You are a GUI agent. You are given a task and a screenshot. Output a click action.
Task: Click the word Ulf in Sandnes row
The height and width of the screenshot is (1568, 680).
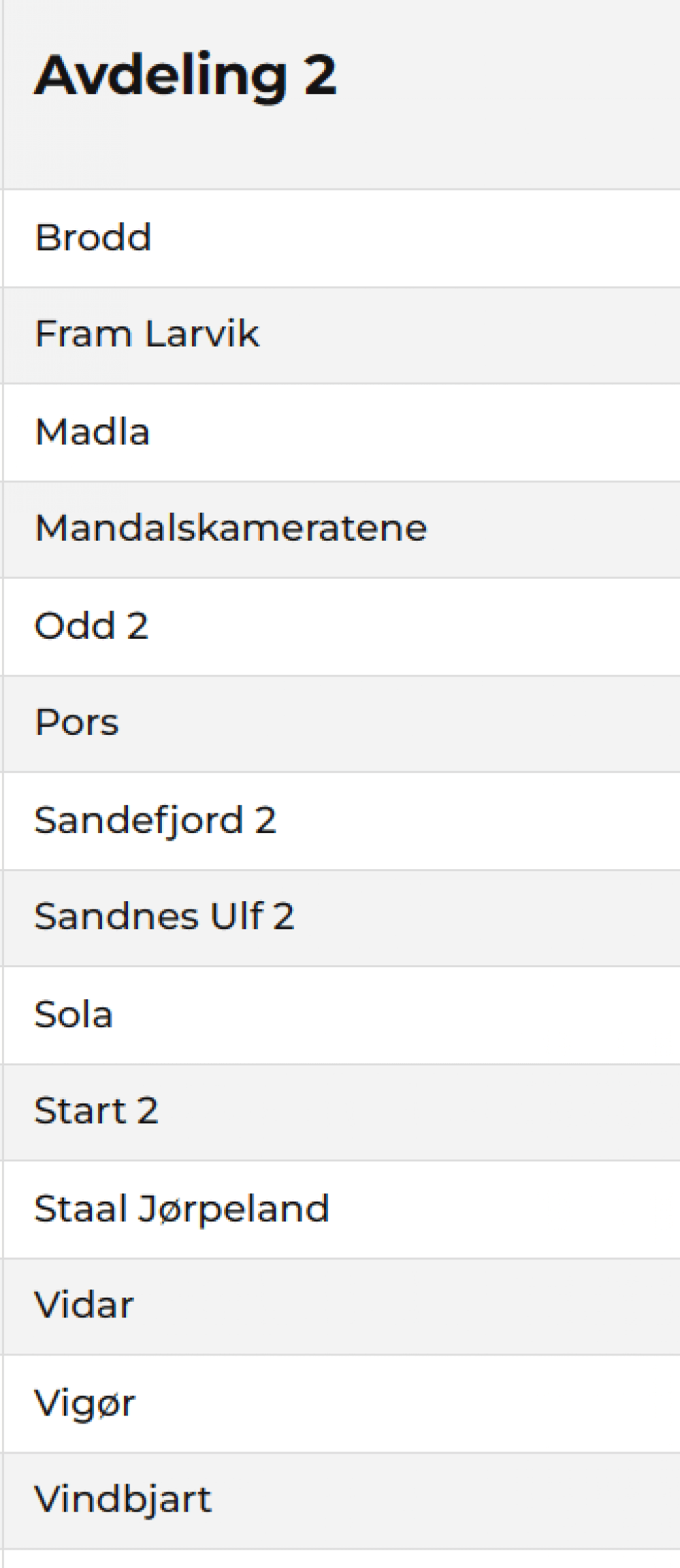(237, 915)
